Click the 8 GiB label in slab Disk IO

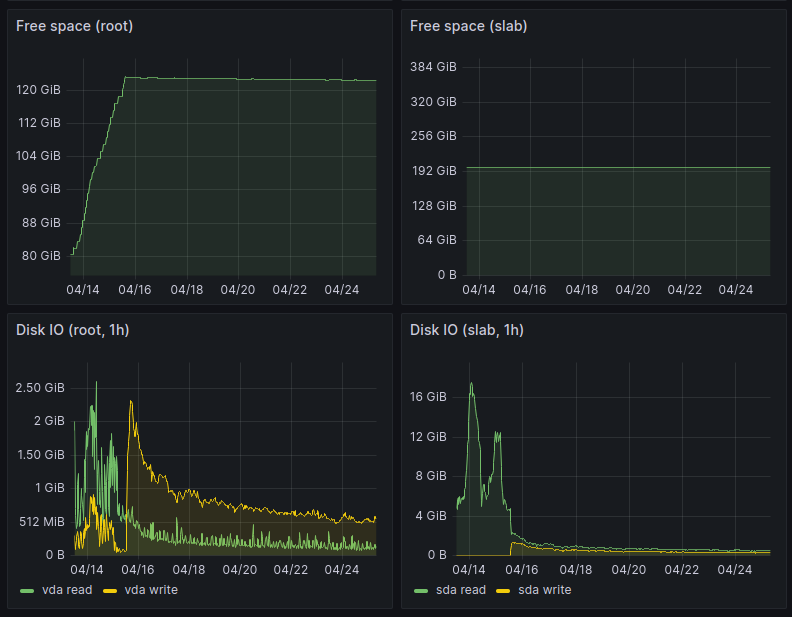point(431,476)
